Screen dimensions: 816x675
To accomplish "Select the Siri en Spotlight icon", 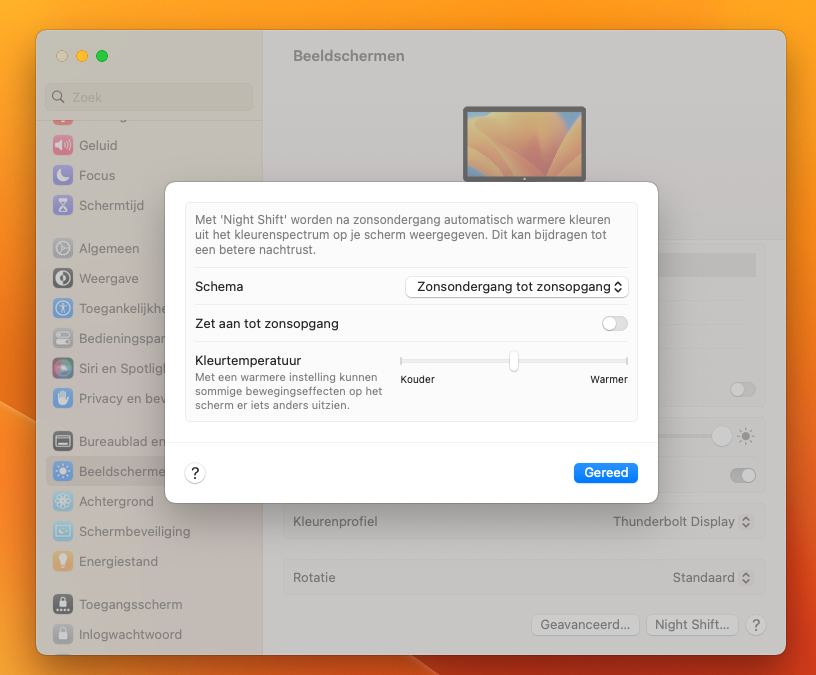I will (x=63, y=368).
